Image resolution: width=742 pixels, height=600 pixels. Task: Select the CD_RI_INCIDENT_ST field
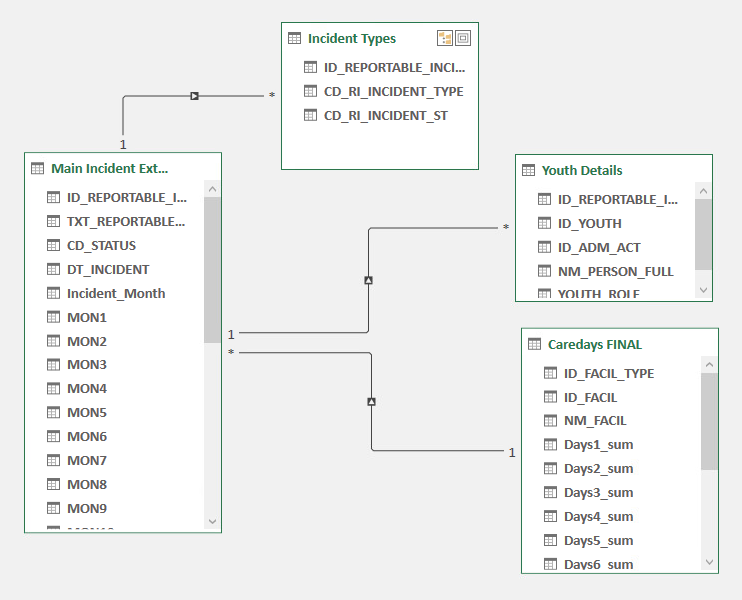(386, 115)
